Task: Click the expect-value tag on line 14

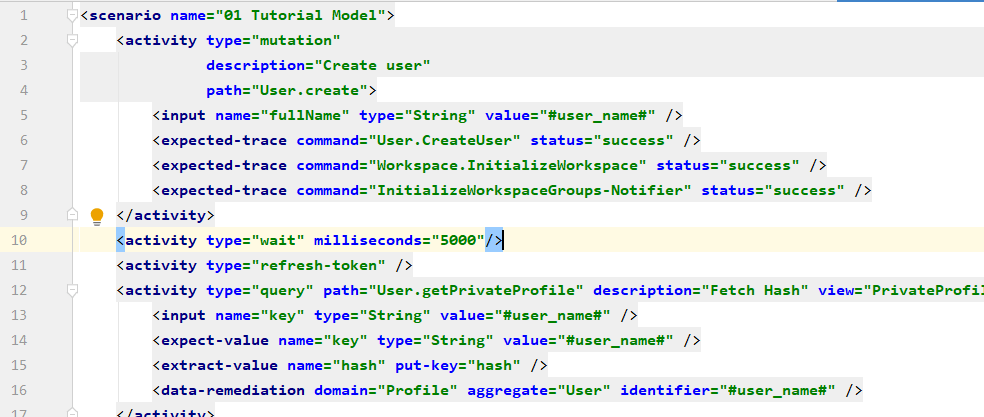Action: point(215,340)
